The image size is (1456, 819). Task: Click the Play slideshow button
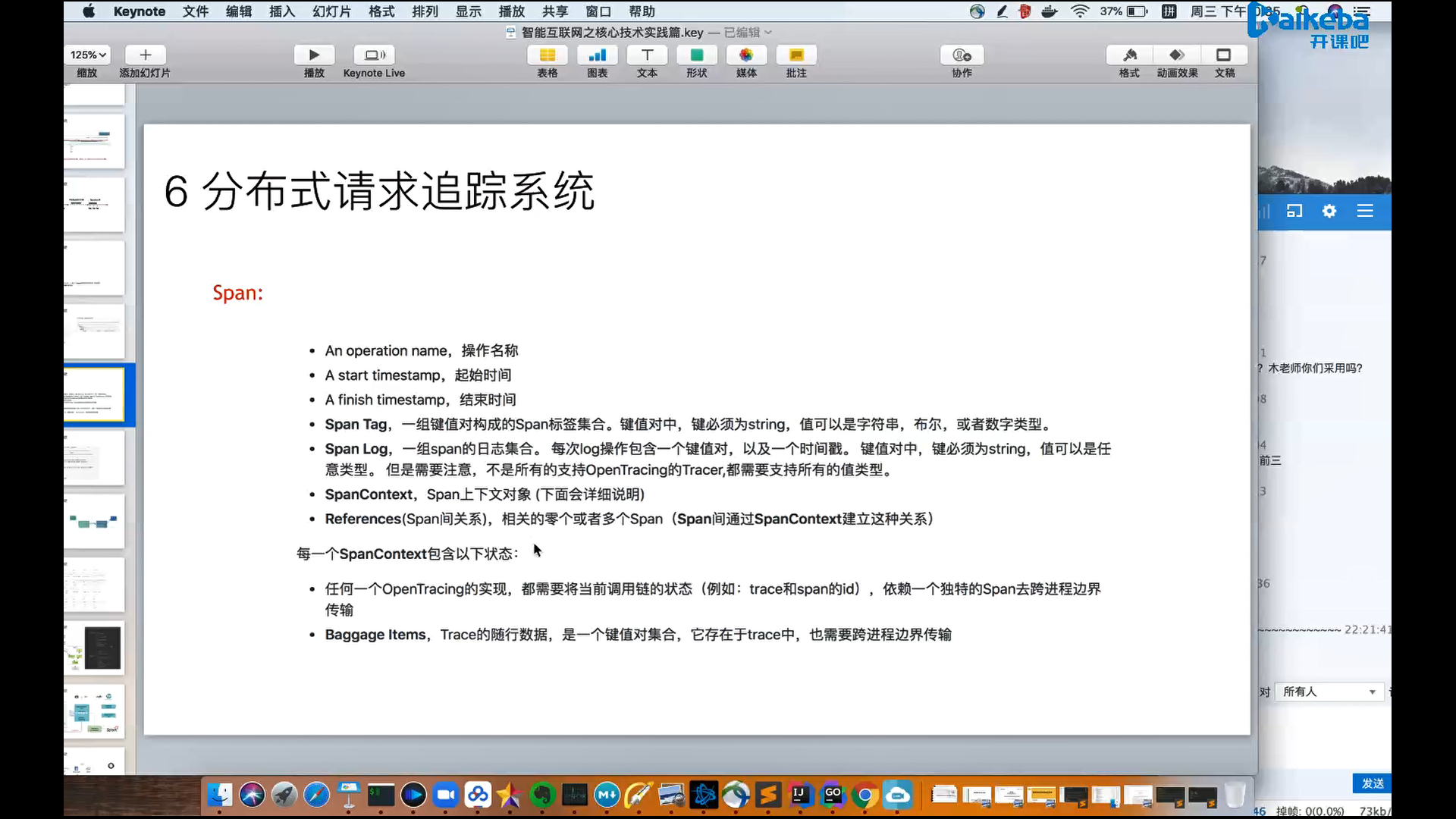[x=314, y=55]
